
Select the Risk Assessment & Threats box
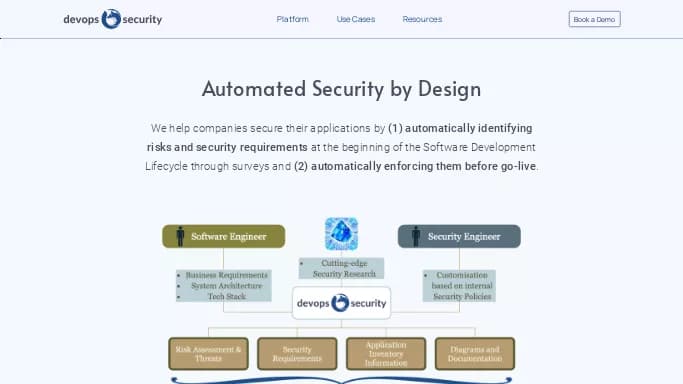coord(209,354)
